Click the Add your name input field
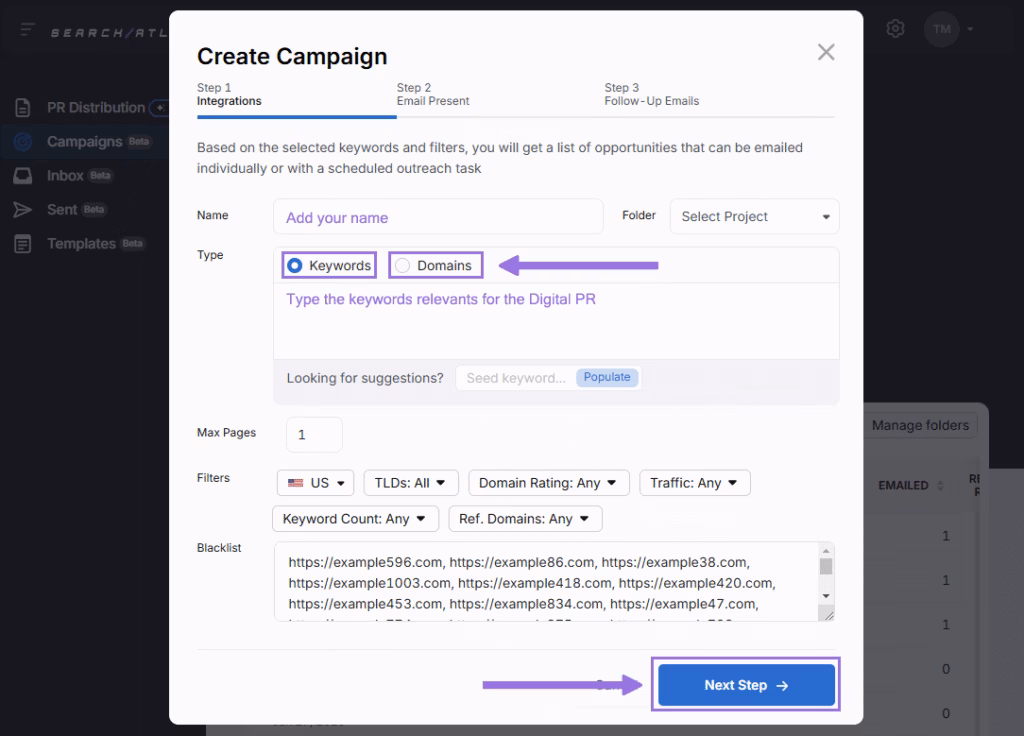The width and height of the screenshot is (1024, 736). point(437,216)
